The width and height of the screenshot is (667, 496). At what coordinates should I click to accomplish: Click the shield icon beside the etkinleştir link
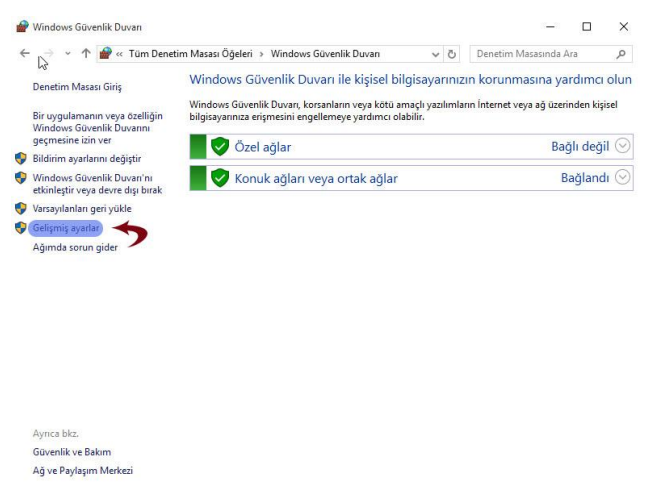coord(20,177)
